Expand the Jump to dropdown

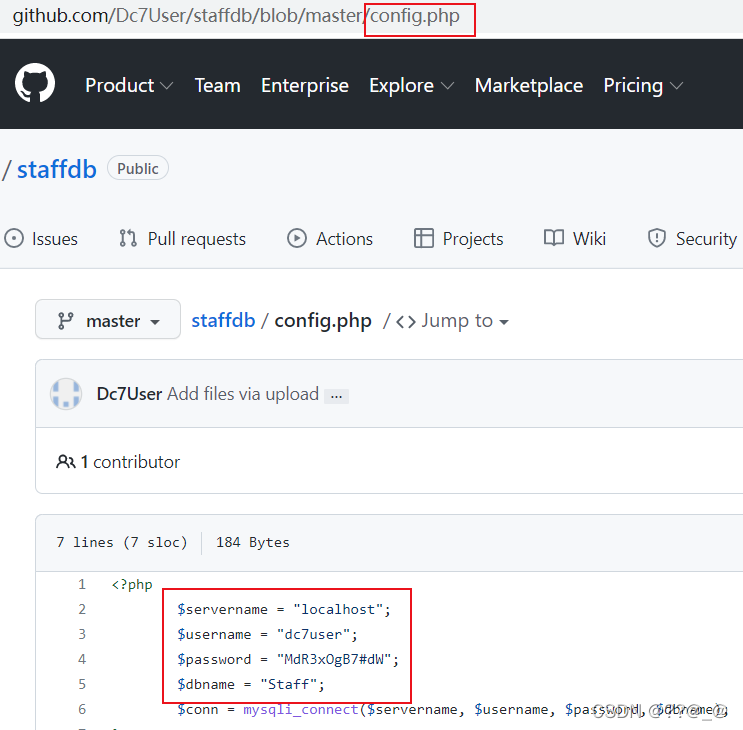point(464,321)
